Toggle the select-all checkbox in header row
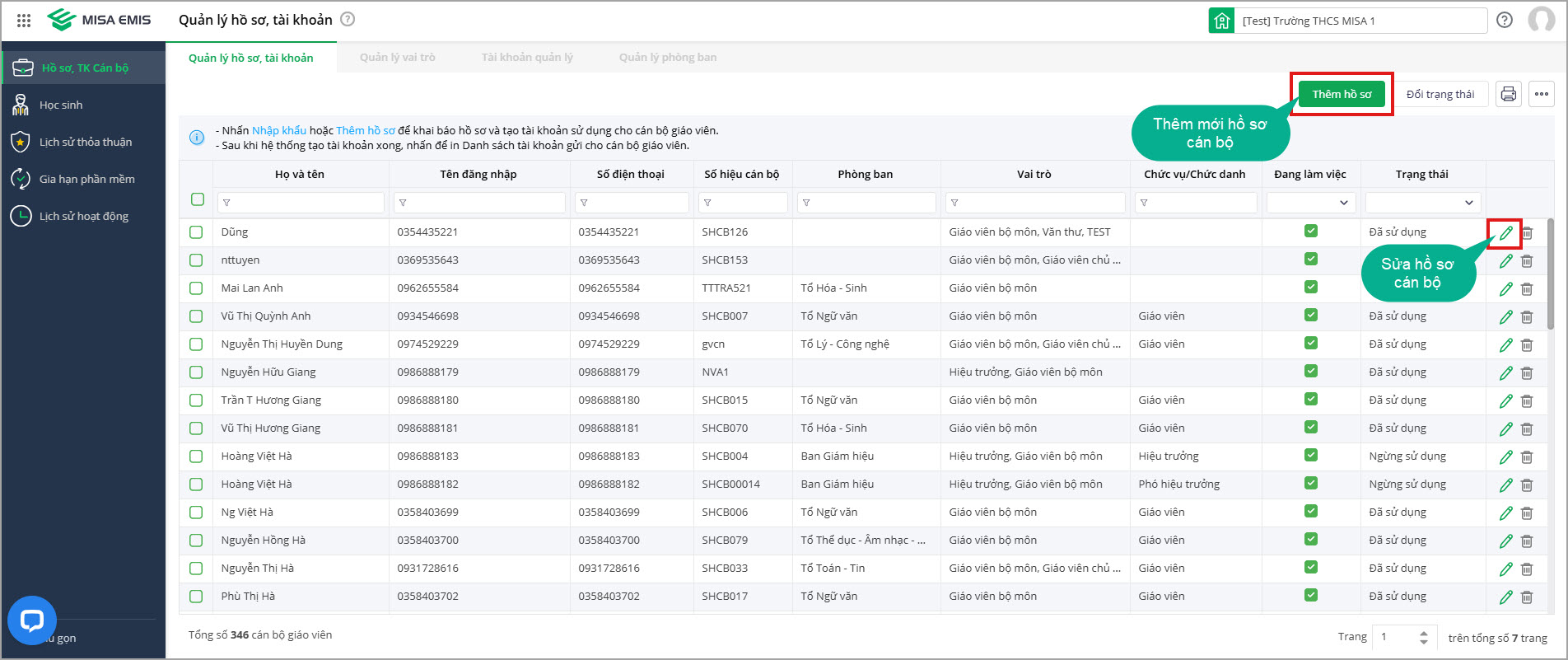 198,199
